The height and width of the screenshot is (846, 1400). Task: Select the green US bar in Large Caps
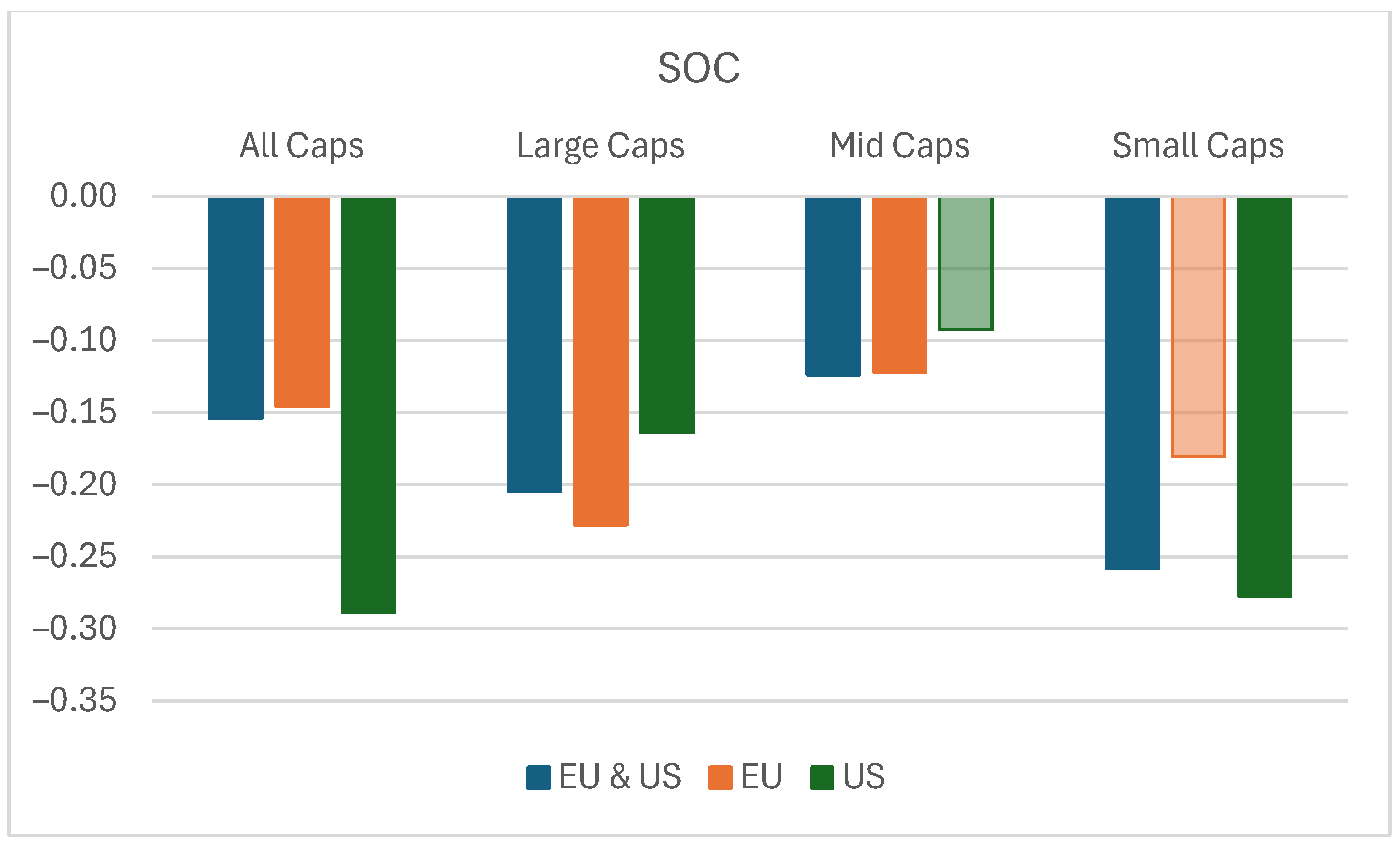tap(666, 315)
